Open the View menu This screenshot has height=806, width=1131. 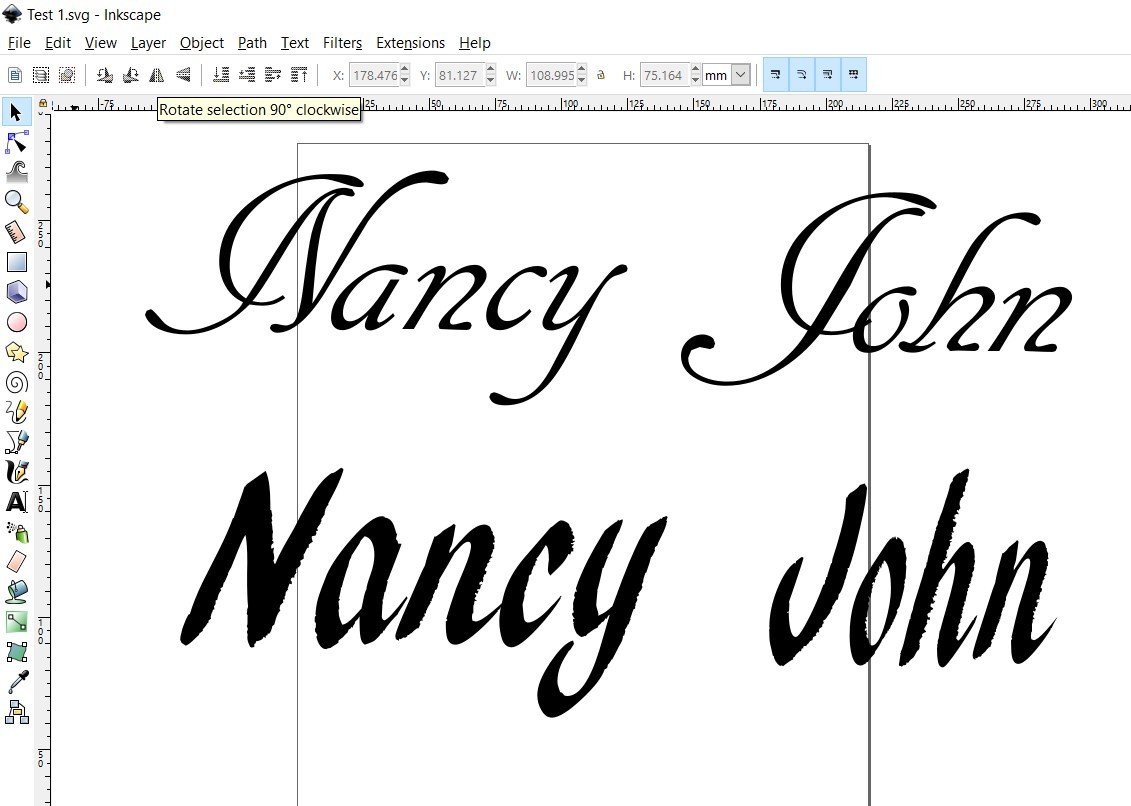[x=101, y=43]
